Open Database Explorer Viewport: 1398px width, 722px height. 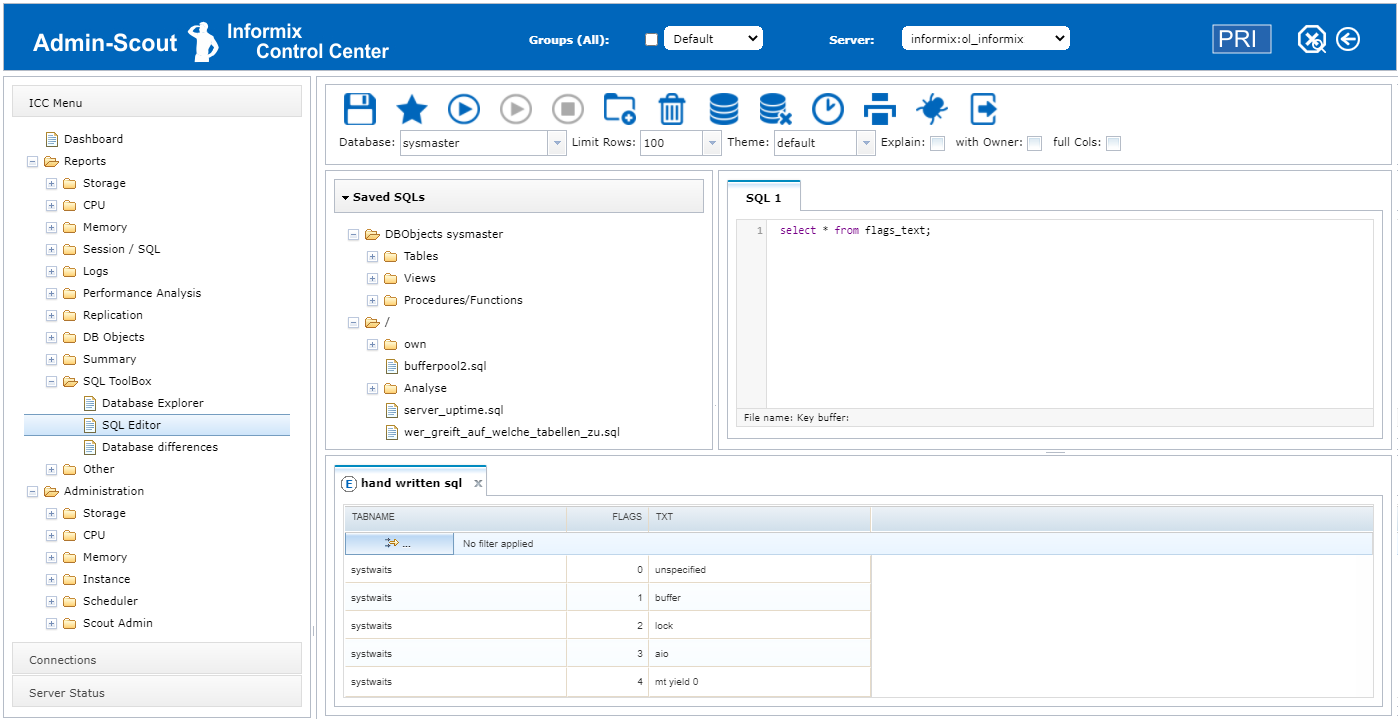coord(152,403)
